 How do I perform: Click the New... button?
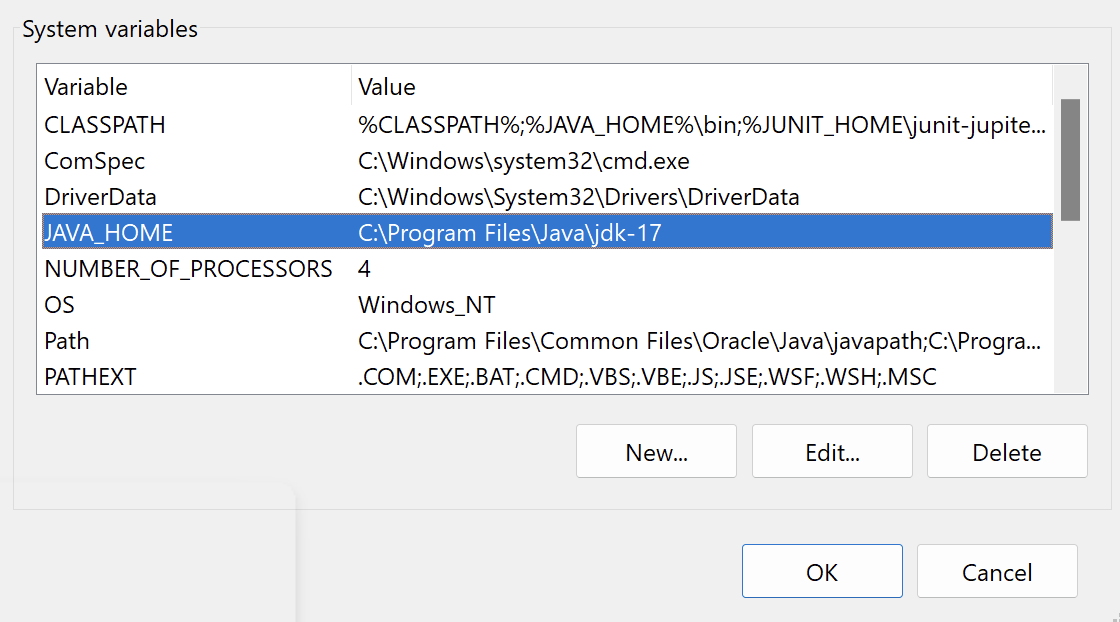[656, 451]
